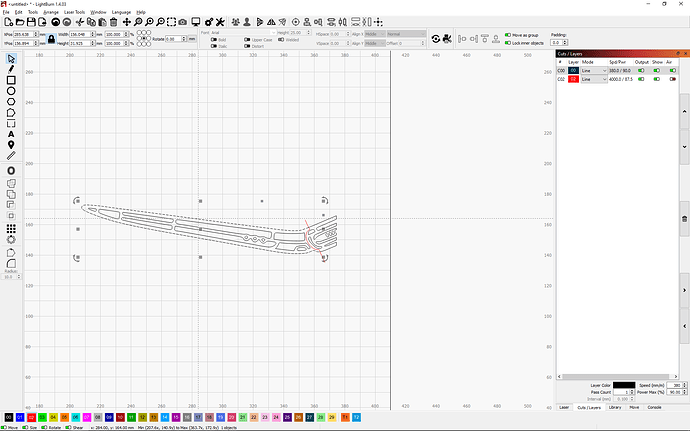Pick red 02 swatch in color palette
The width and height of the screenshot is (690, 431).
[31, 417]
